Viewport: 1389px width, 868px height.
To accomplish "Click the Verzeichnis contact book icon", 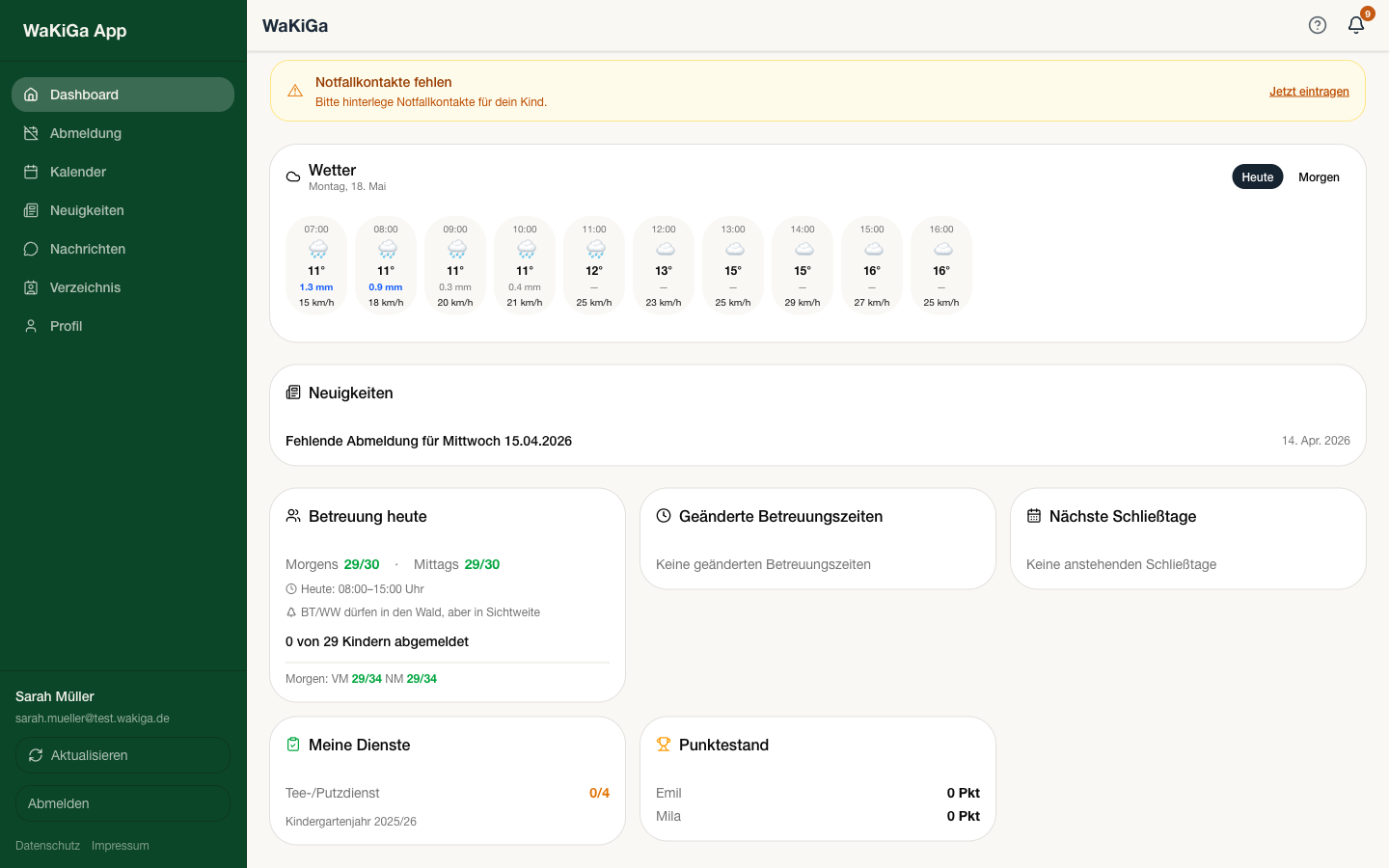I will coord(31,287).
